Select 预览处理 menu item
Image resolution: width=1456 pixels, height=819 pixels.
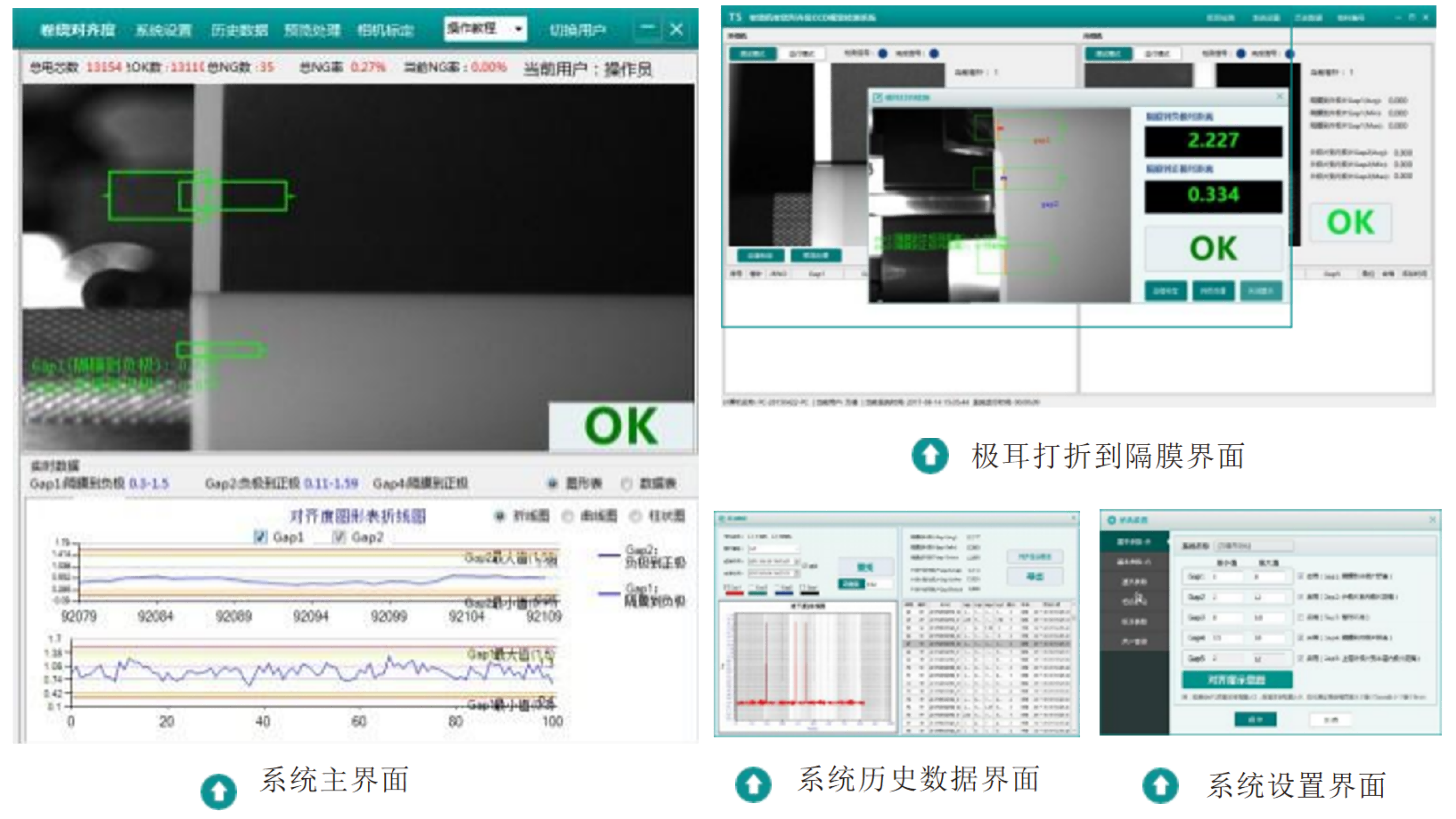(x=312, y=30)
